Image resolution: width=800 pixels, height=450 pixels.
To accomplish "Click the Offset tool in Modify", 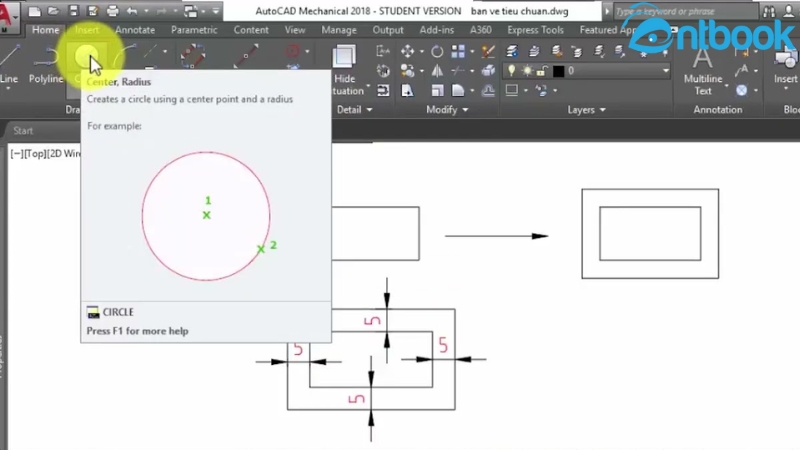I will click(488, 90).
